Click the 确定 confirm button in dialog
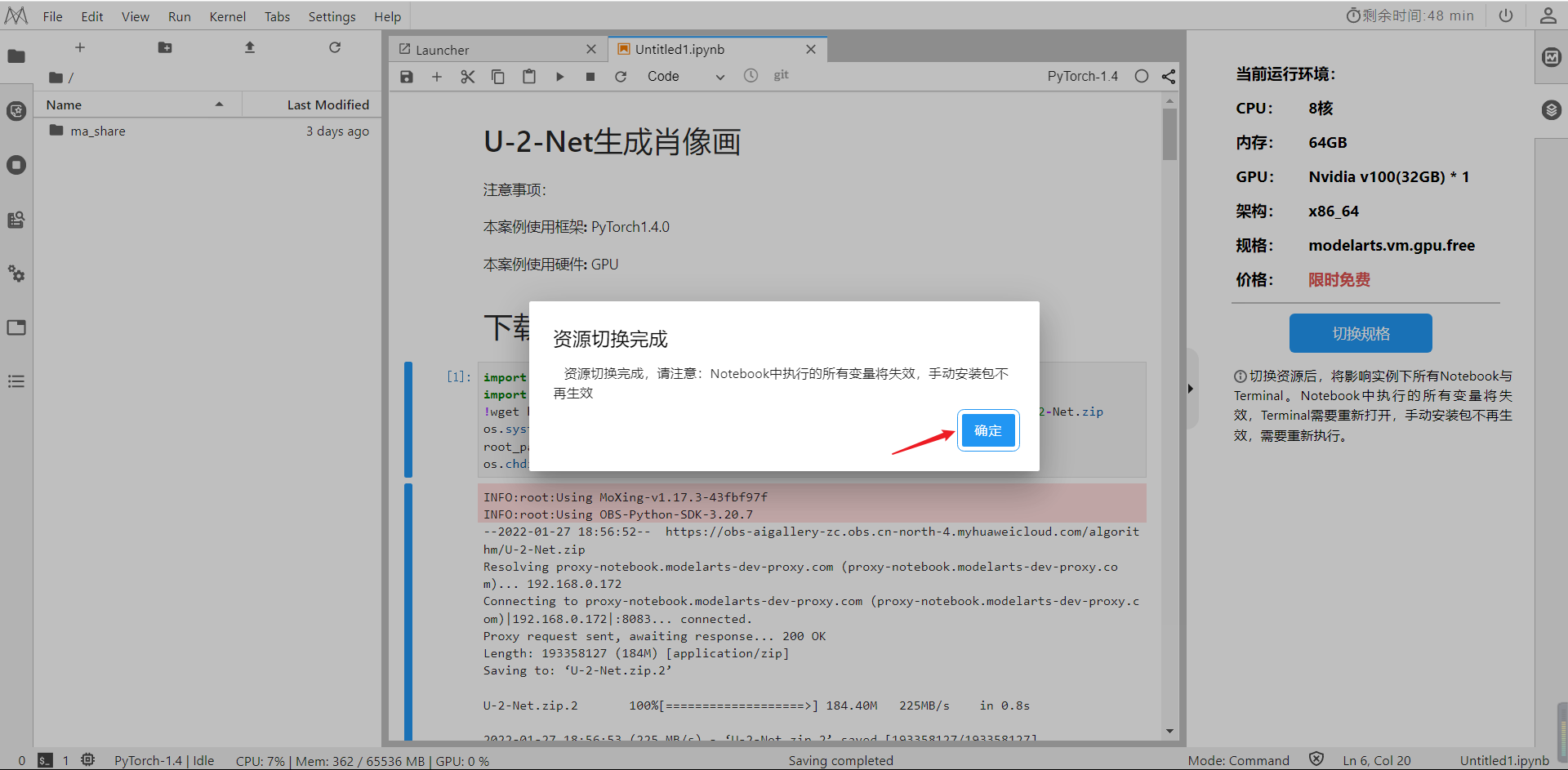This screenshot has height=770, width=1568. (988, 430)
